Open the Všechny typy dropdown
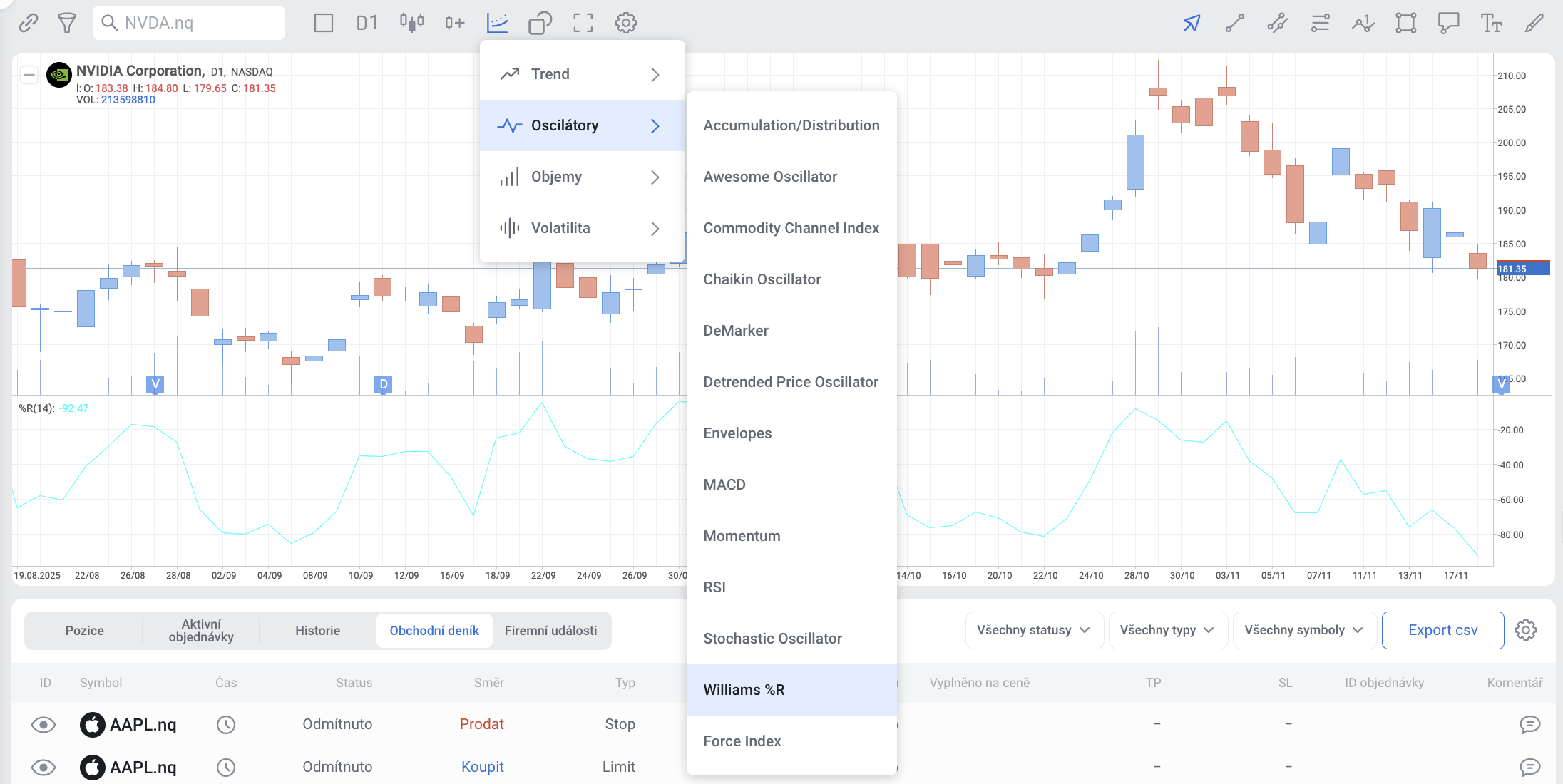 coord(1167,630)
